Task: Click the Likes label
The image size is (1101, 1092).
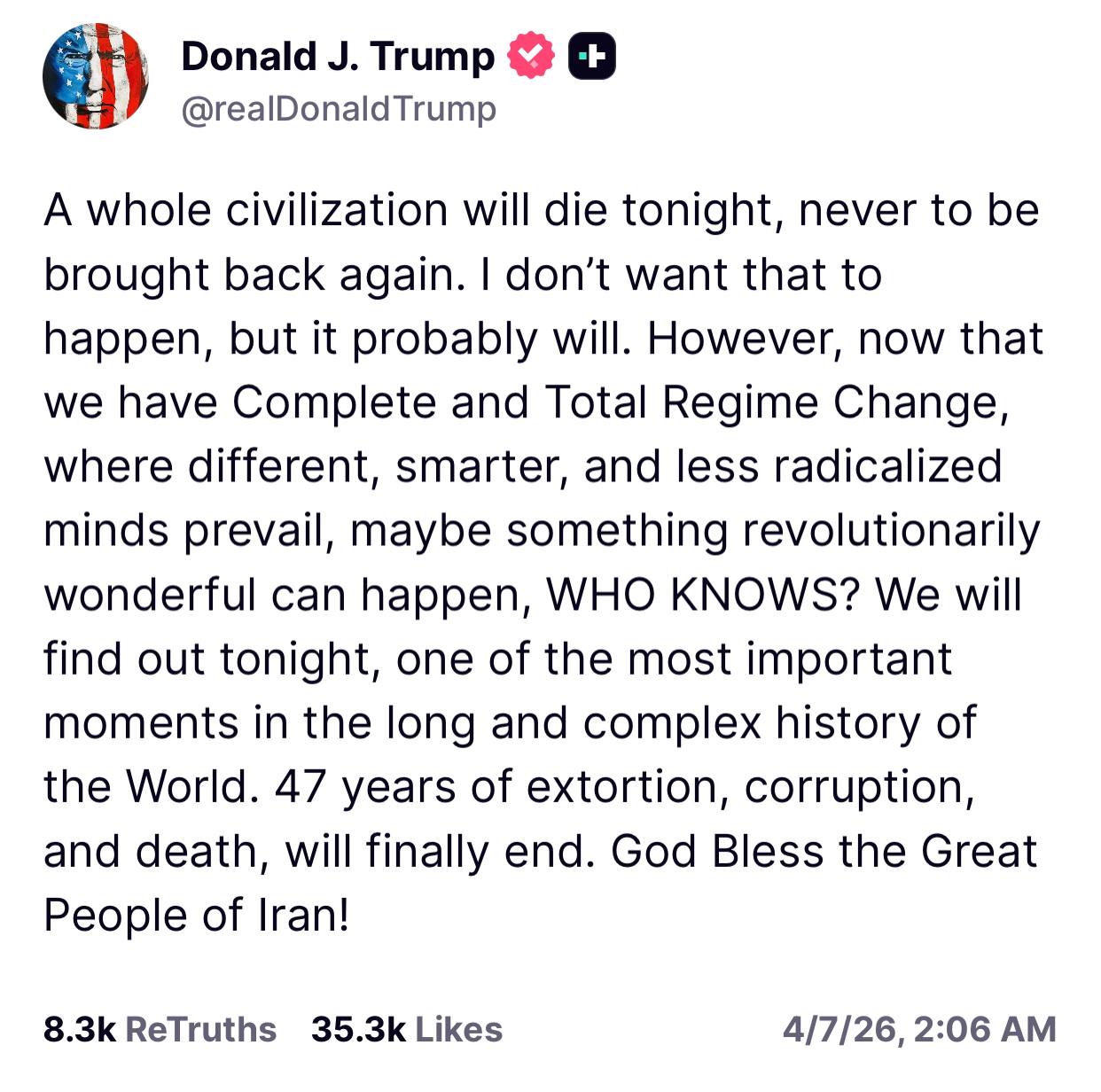Action: [x=458, y=1029]
